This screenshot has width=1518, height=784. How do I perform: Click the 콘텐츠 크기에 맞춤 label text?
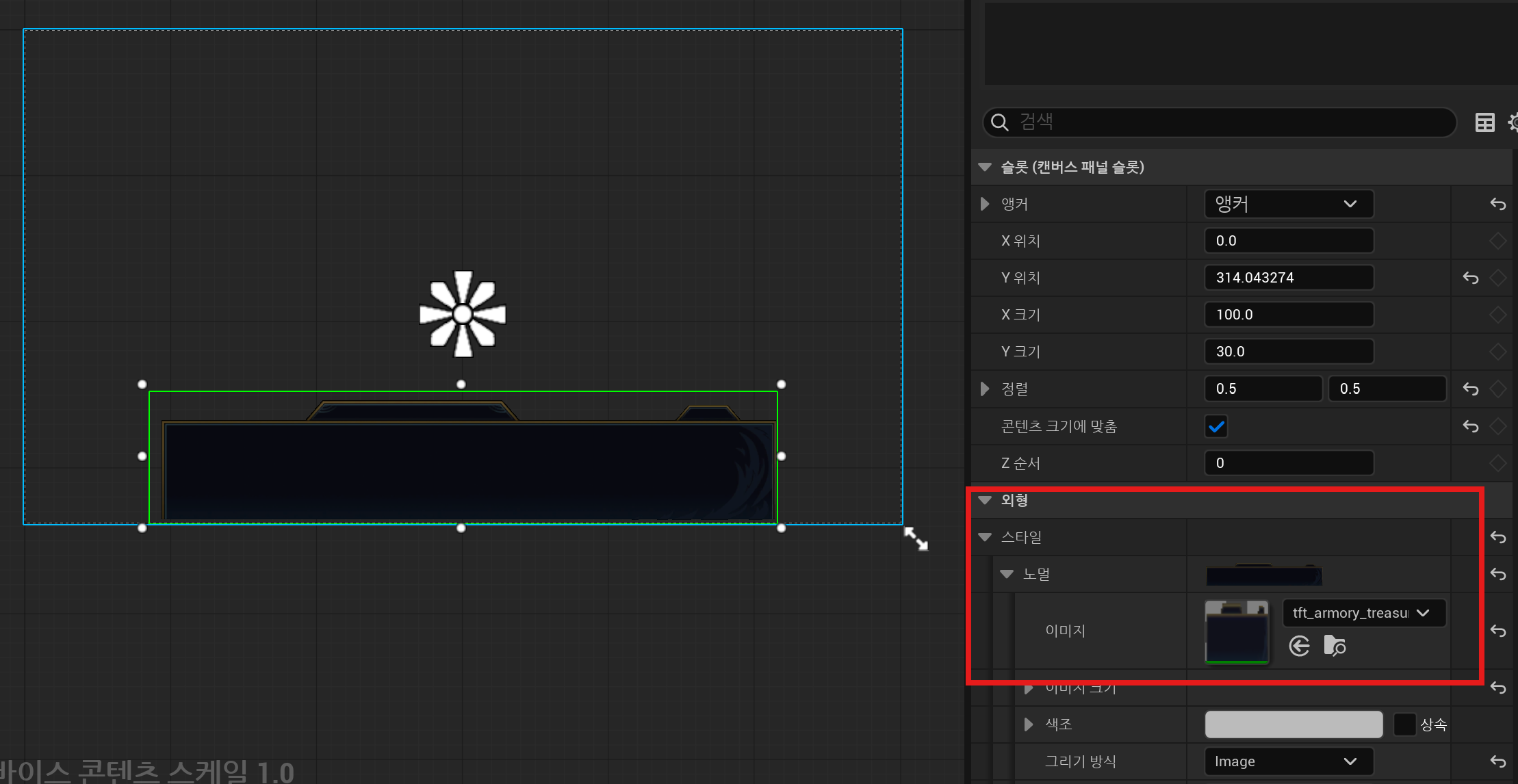point(1059,426)
